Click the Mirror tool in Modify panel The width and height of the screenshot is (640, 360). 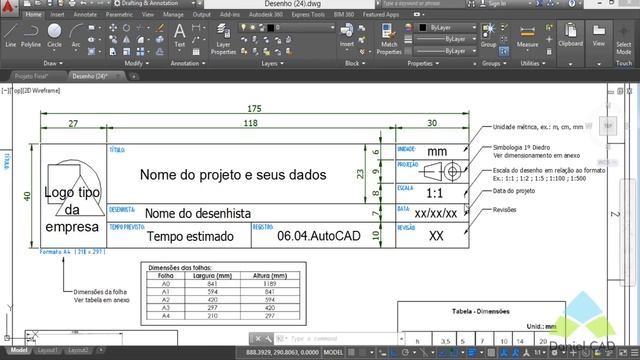(x=127, y=40)
